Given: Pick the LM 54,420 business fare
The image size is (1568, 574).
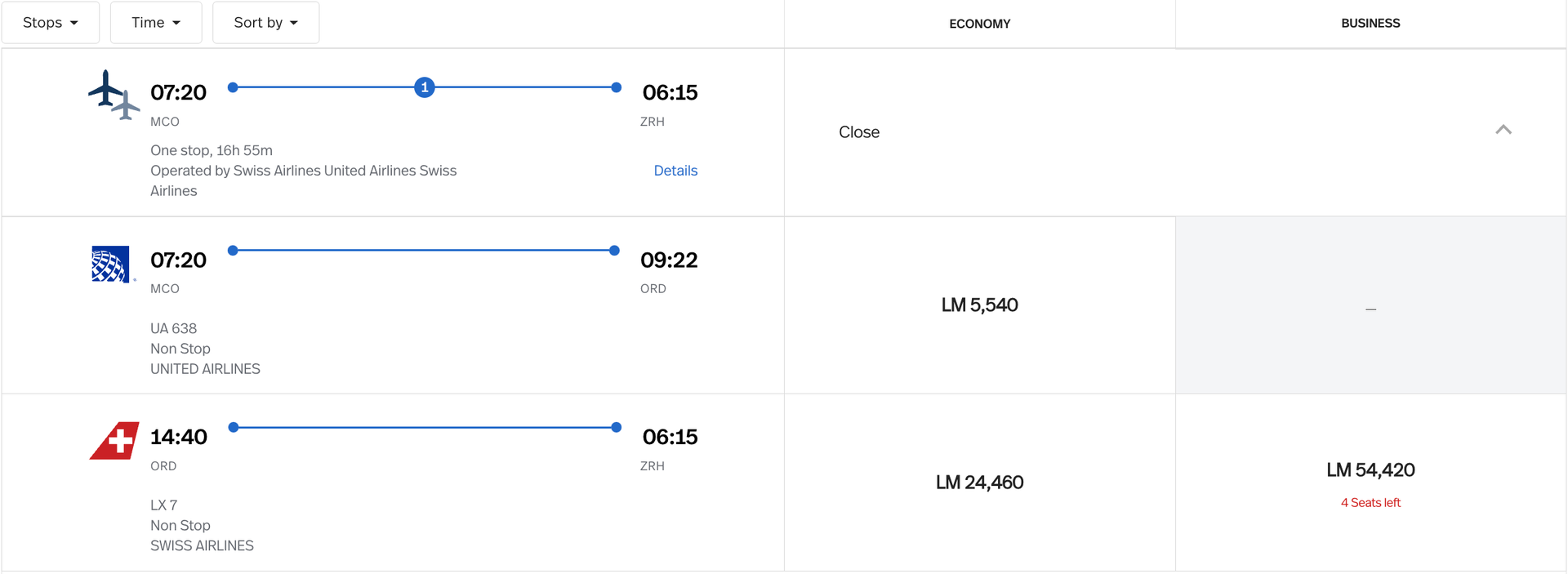Looking at the screenshot, I should (1370, 470).
